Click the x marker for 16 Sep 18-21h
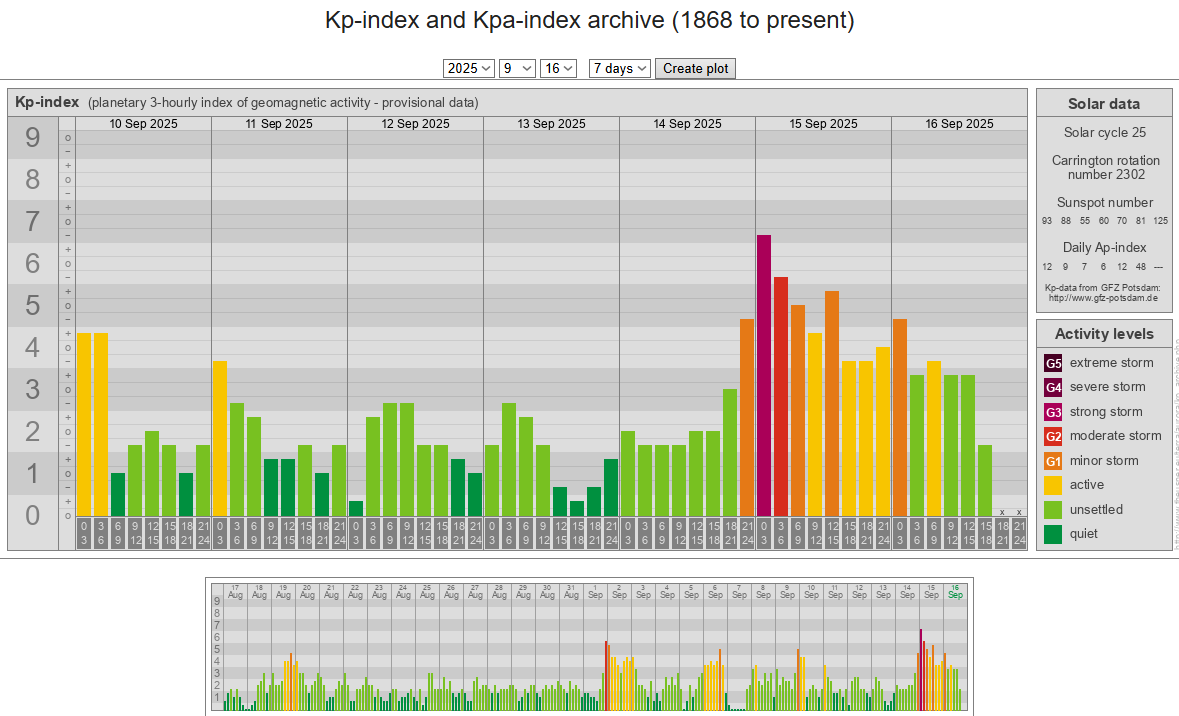 1002,512
